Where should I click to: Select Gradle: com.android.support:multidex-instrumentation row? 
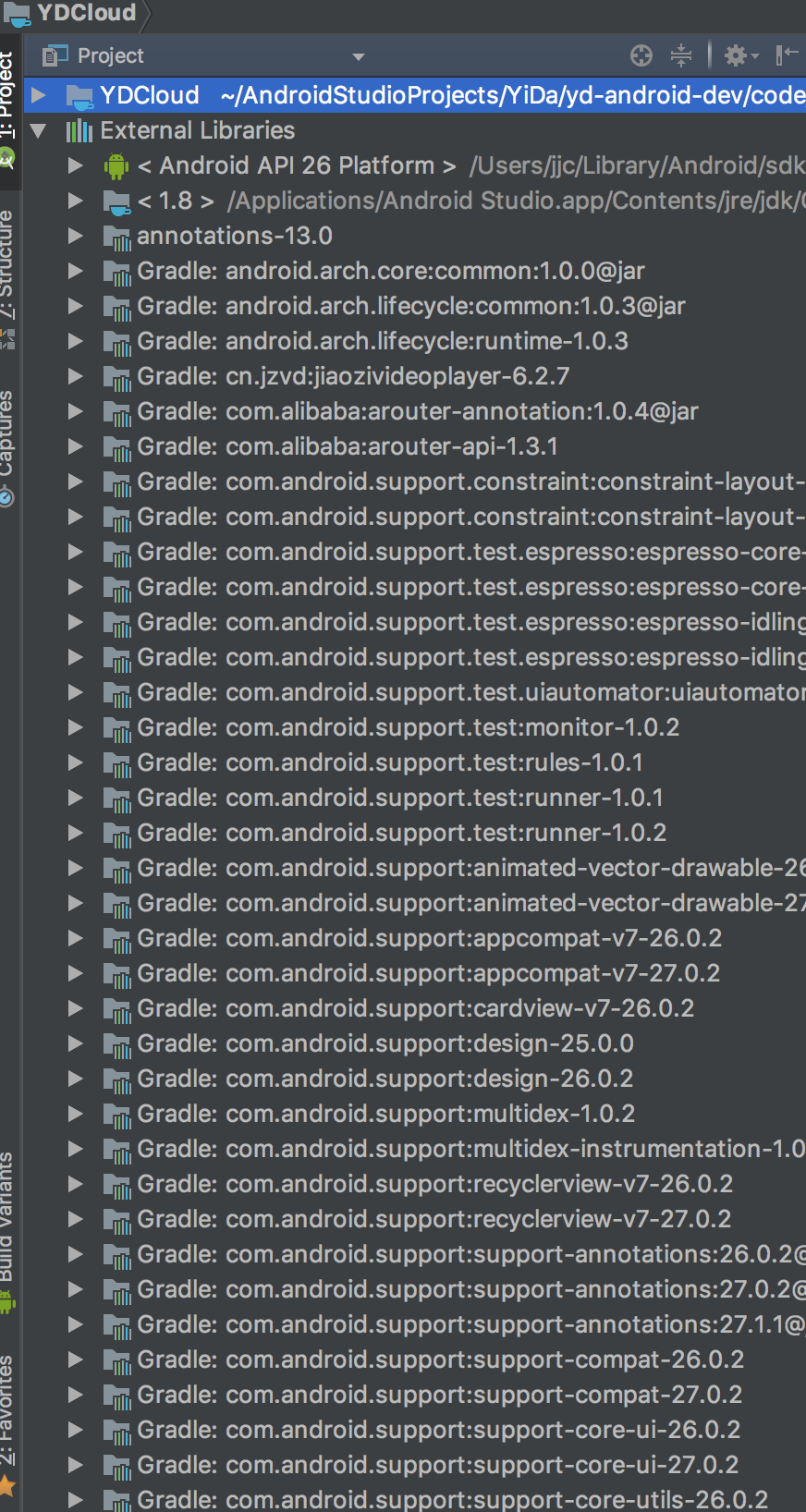pyautogui.click(x=415, y=1149)
